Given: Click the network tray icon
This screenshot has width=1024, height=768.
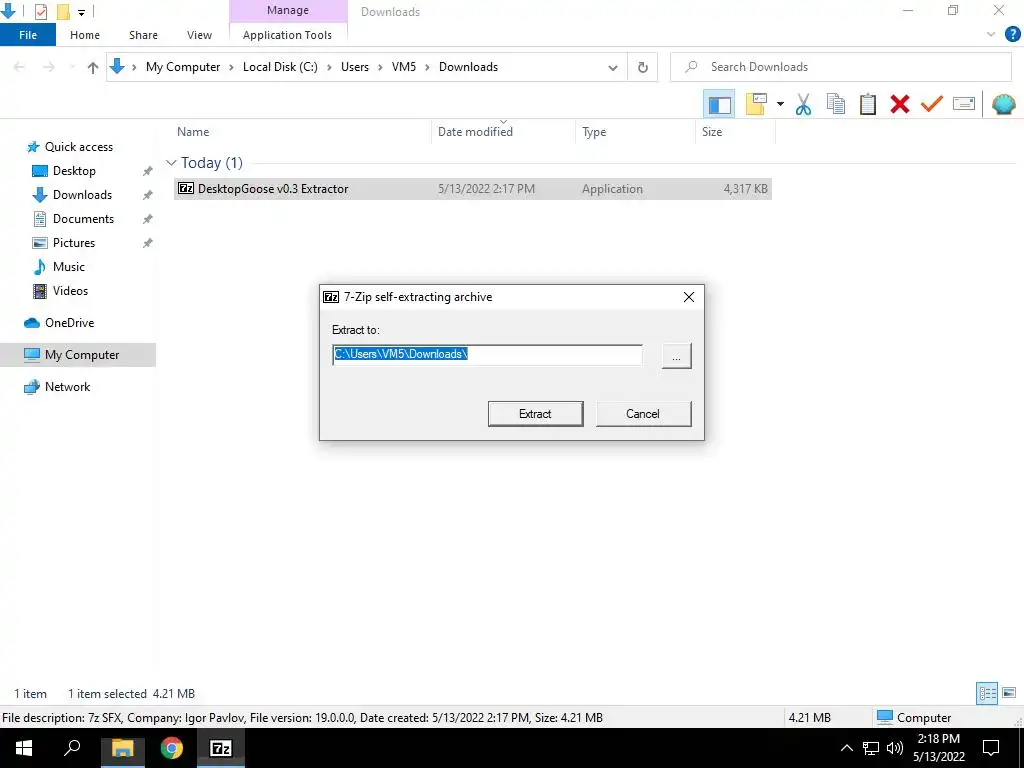Looking at the screenshot, I should (x=871, y=748).
